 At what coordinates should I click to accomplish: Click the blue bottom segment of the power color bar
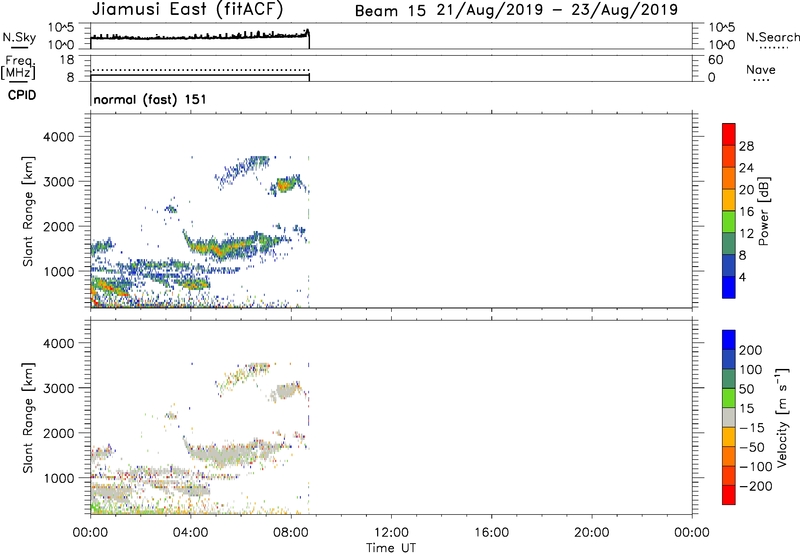(x=729, y=287)
